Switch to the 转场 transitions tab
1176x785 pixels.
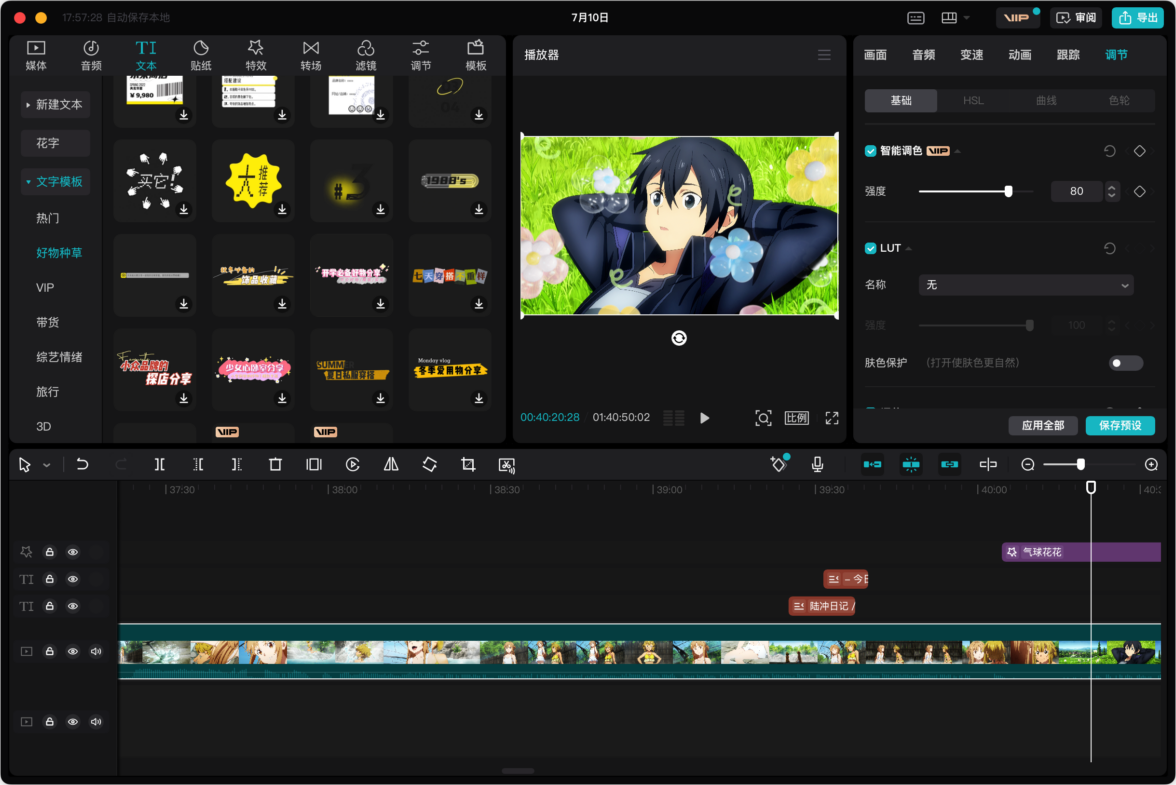coord(310,56)
